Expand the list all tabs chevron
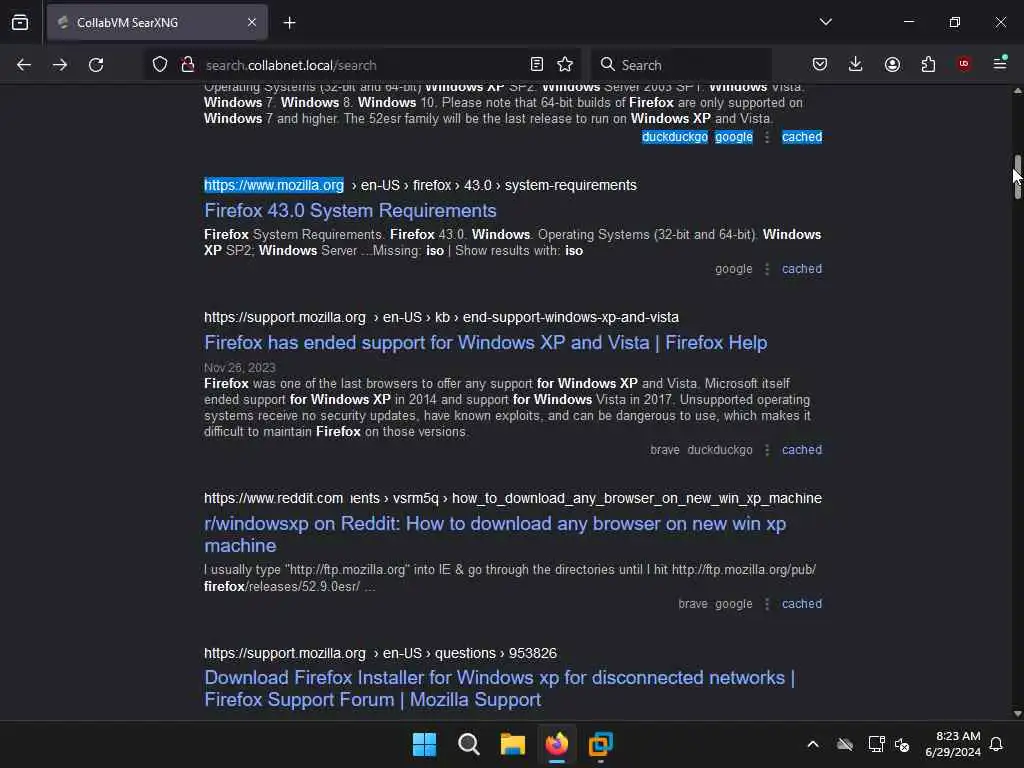This screenshot has width=1024, height=768. (x=825, y=22)
